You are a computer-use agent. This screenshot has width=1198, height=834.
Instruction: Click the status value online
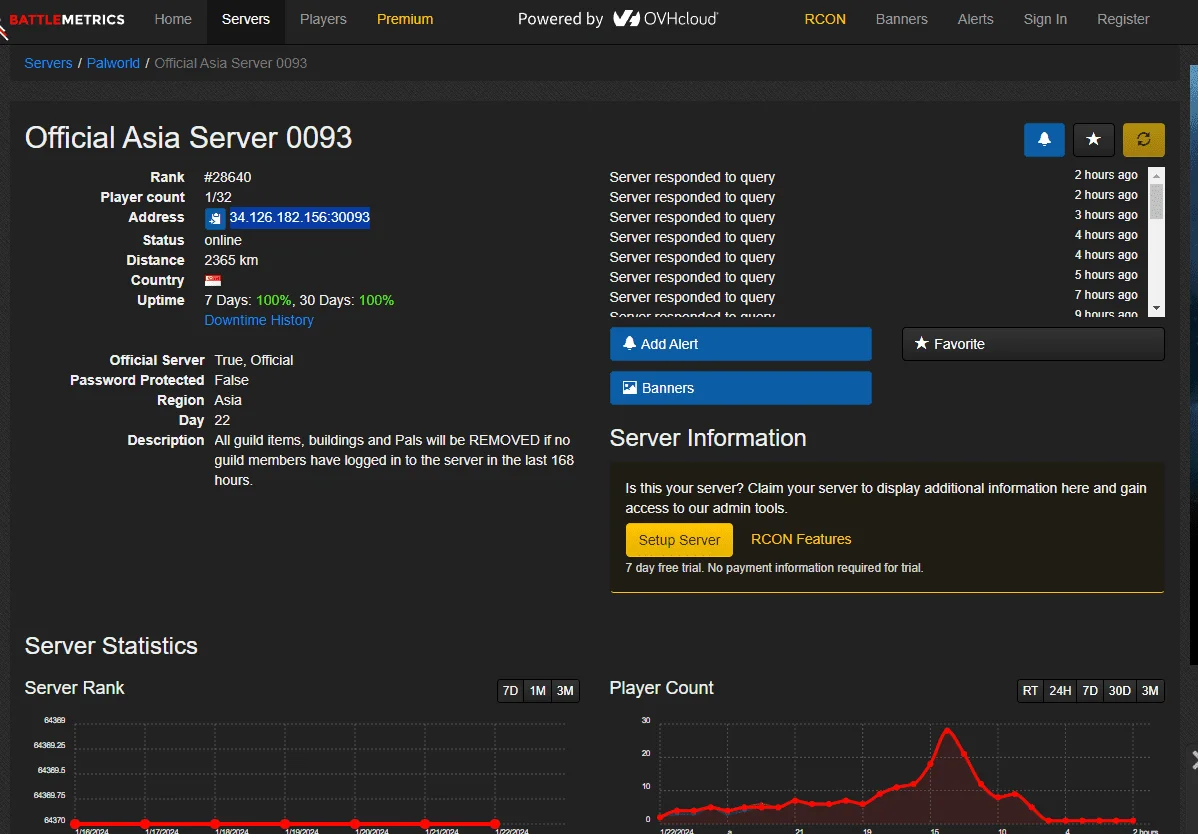tap(223, 240)
